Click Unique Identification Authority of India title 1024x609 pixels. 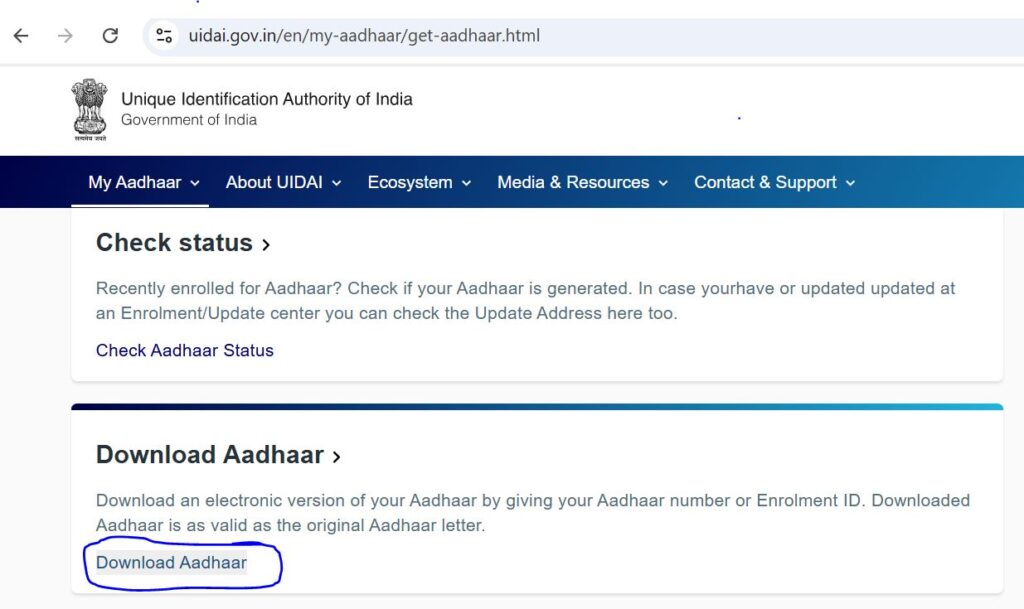coord(266,99)
